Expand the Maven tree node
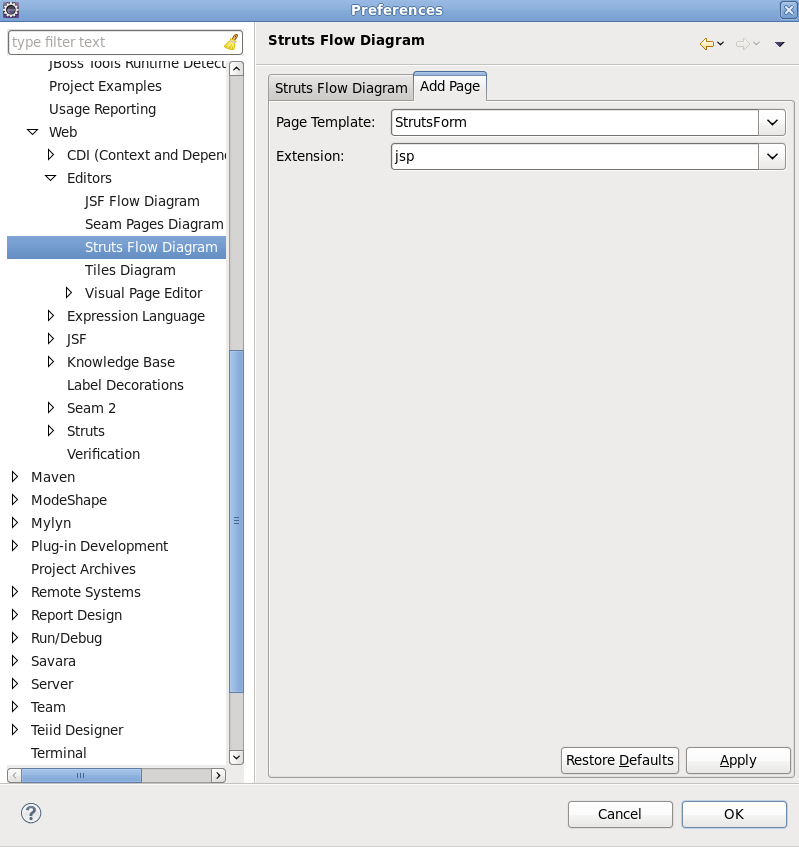Screen dimensions: 799x847 click(x=14, y=477)
